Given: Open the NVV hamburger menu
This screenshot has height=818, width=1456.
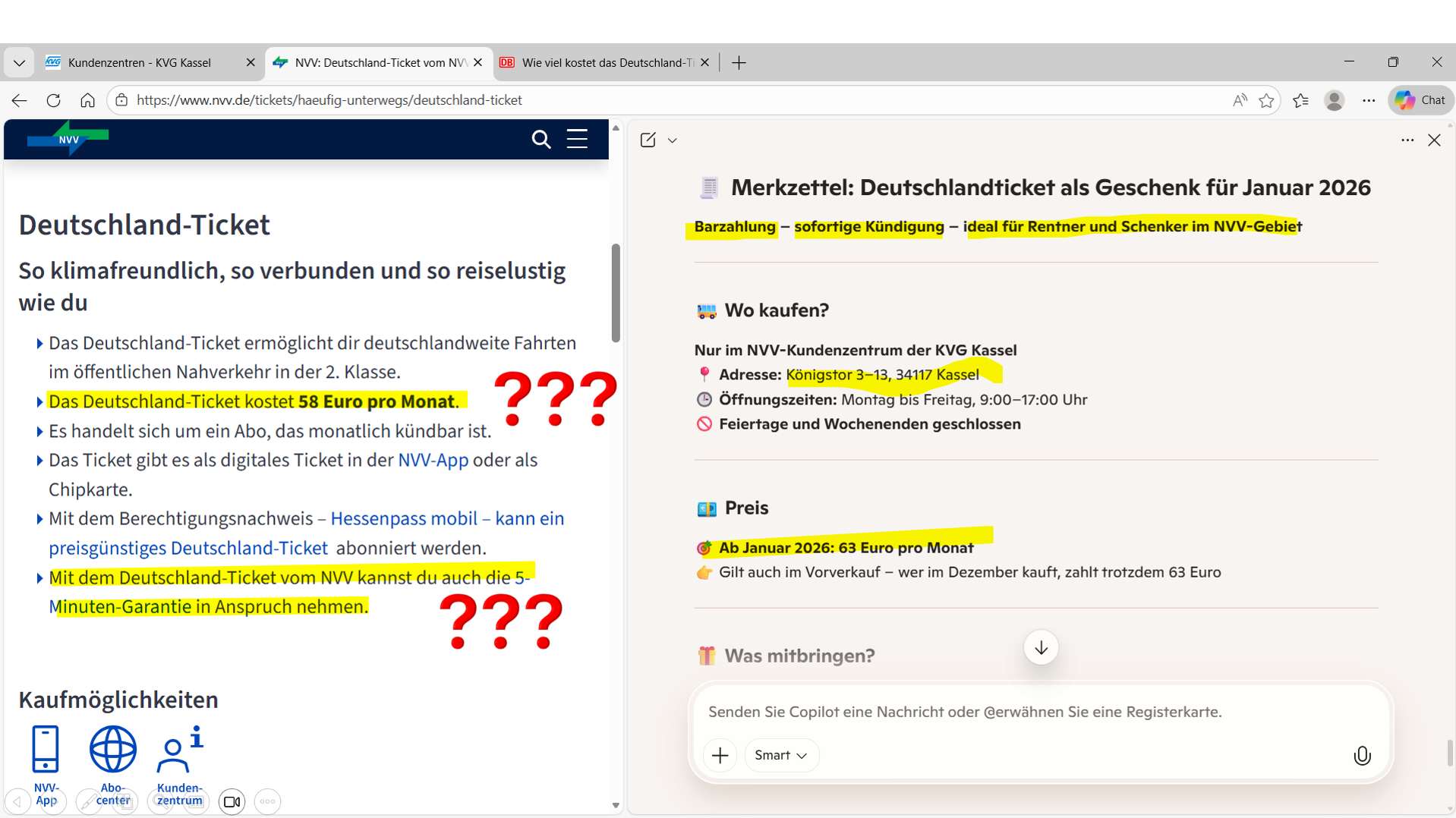Looking at the screenshot, I should click(x=577, y=139).
